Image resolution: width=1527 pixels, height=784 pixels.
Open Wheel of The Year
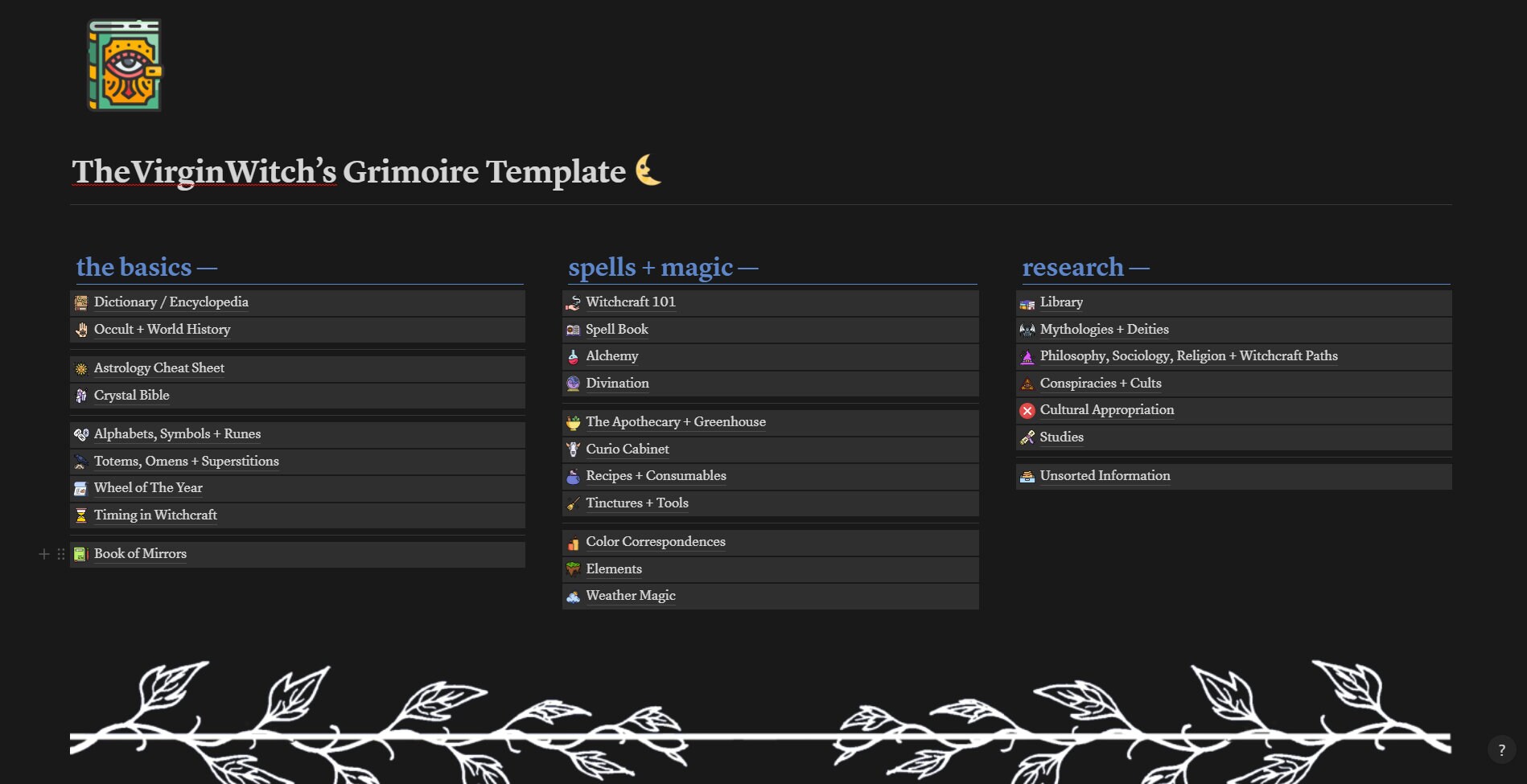147,487
